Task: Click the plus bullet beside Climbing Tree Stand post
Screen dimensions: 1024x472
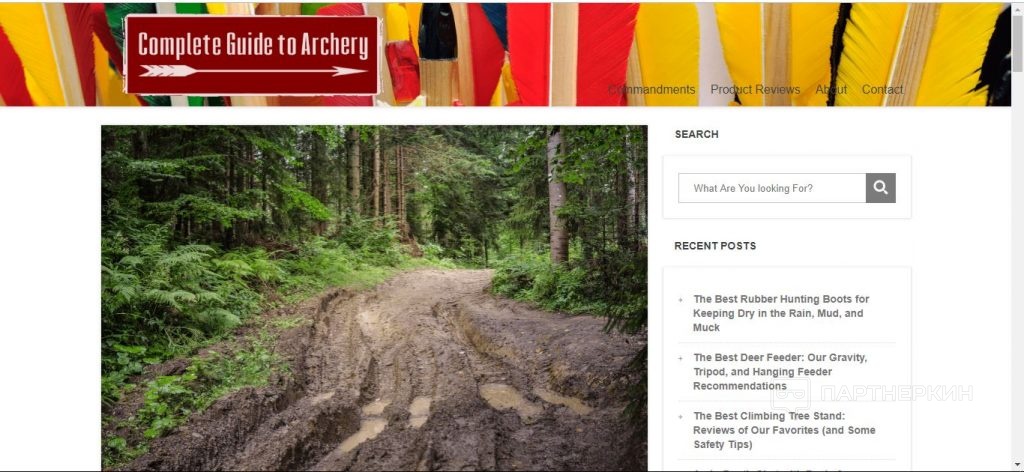Action: click(680, 416)
